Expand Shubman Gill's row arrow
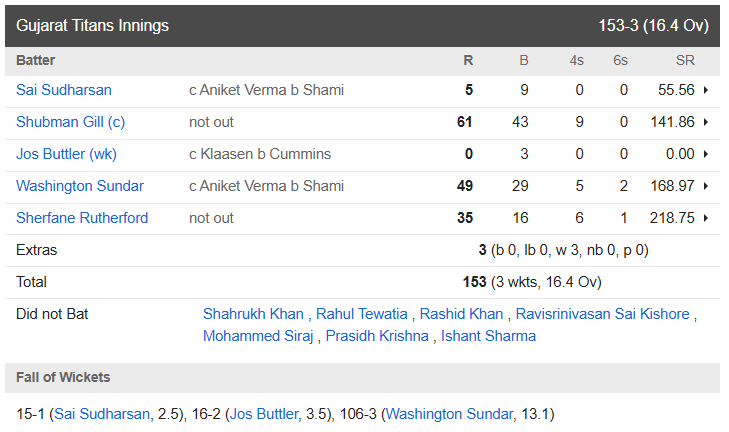The image size is (729, 432). [x=707, y=122]
